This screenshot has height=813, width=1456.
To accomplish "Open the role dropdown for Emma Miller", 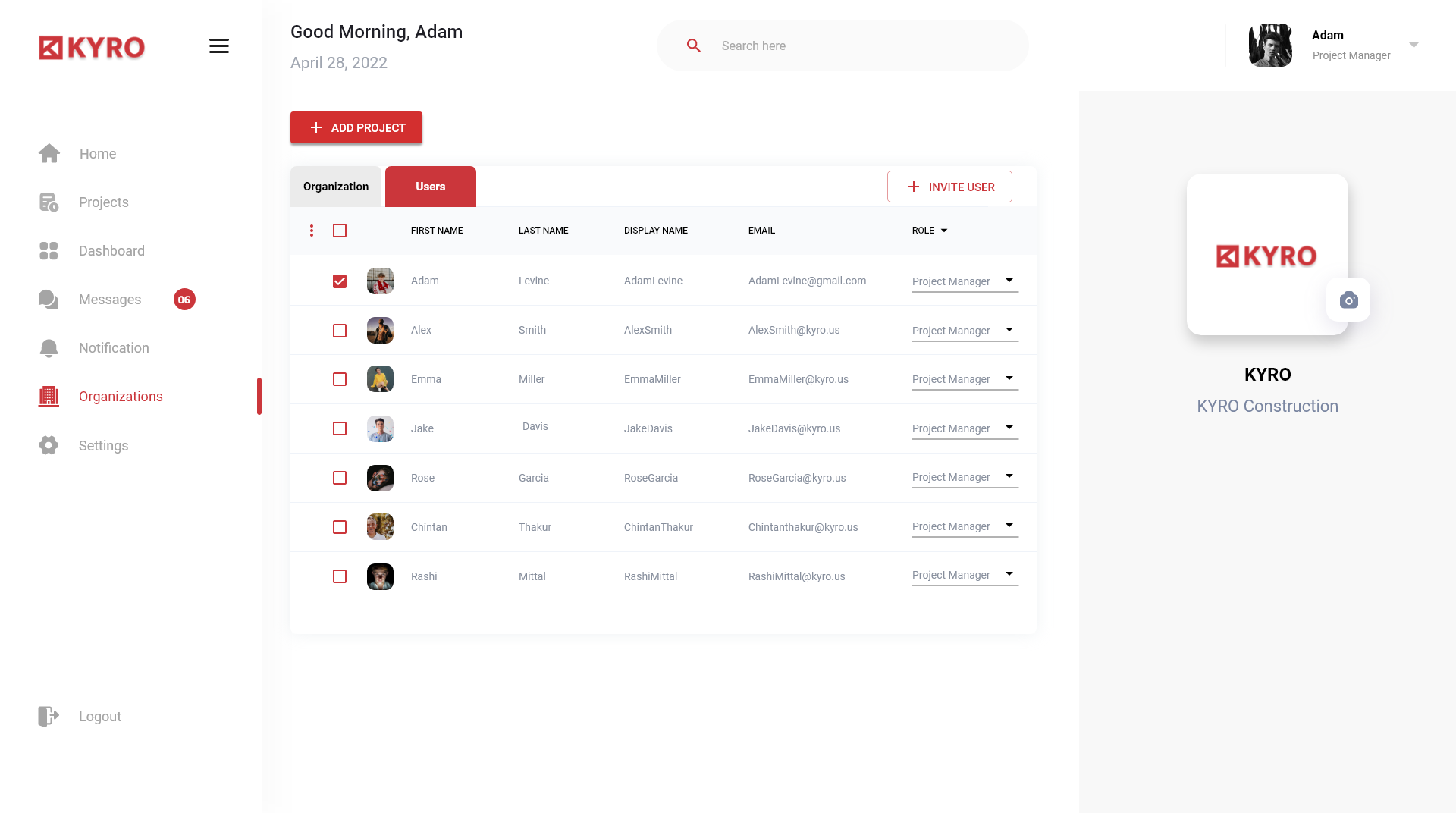I will [x=965, y=379].
